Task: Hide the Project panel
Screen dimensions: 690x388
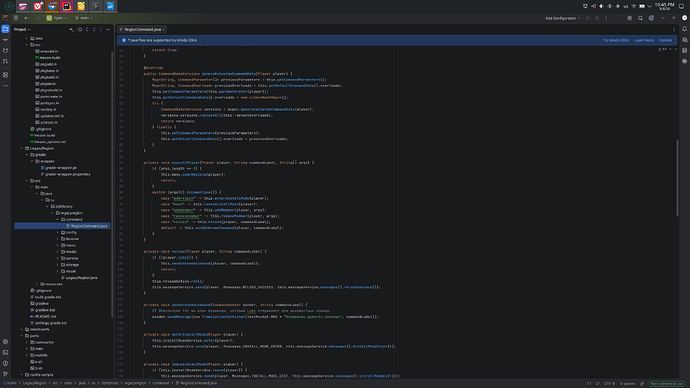Action: 108,29
